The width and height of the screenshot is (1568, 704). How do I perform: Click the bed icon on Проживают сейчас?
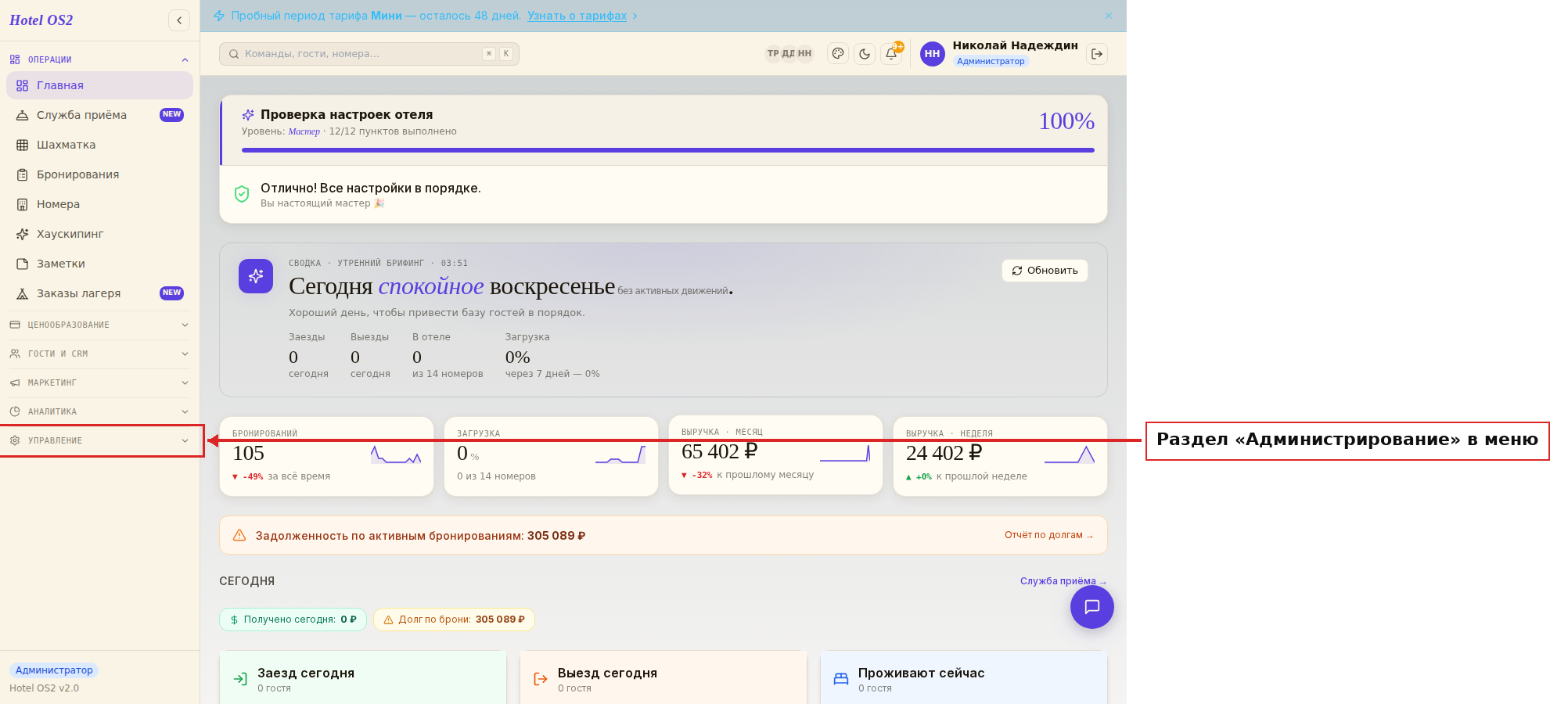point(841,679)
